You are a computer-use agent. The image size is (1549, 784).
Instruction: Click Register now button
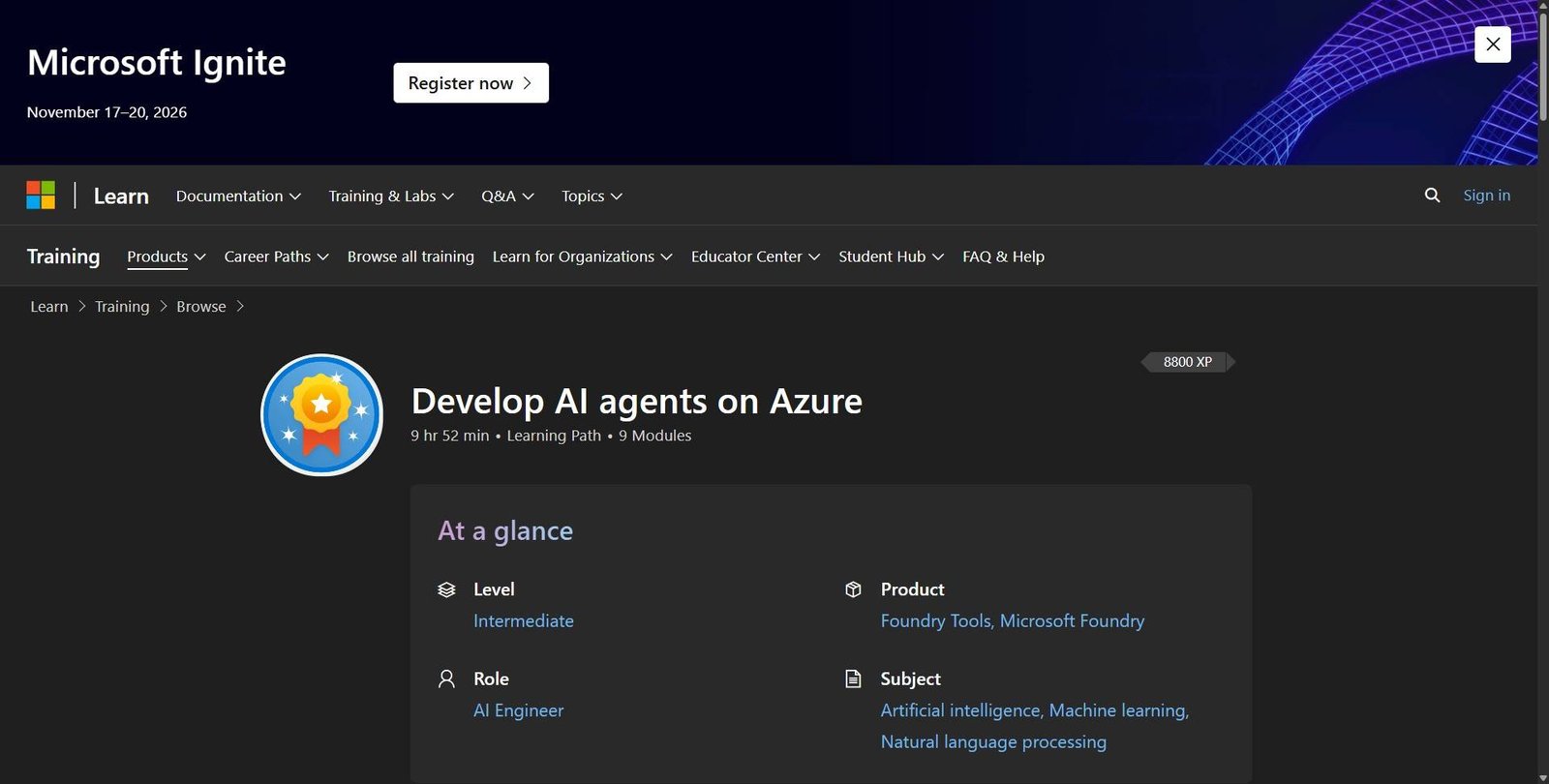tap(471, 83)
